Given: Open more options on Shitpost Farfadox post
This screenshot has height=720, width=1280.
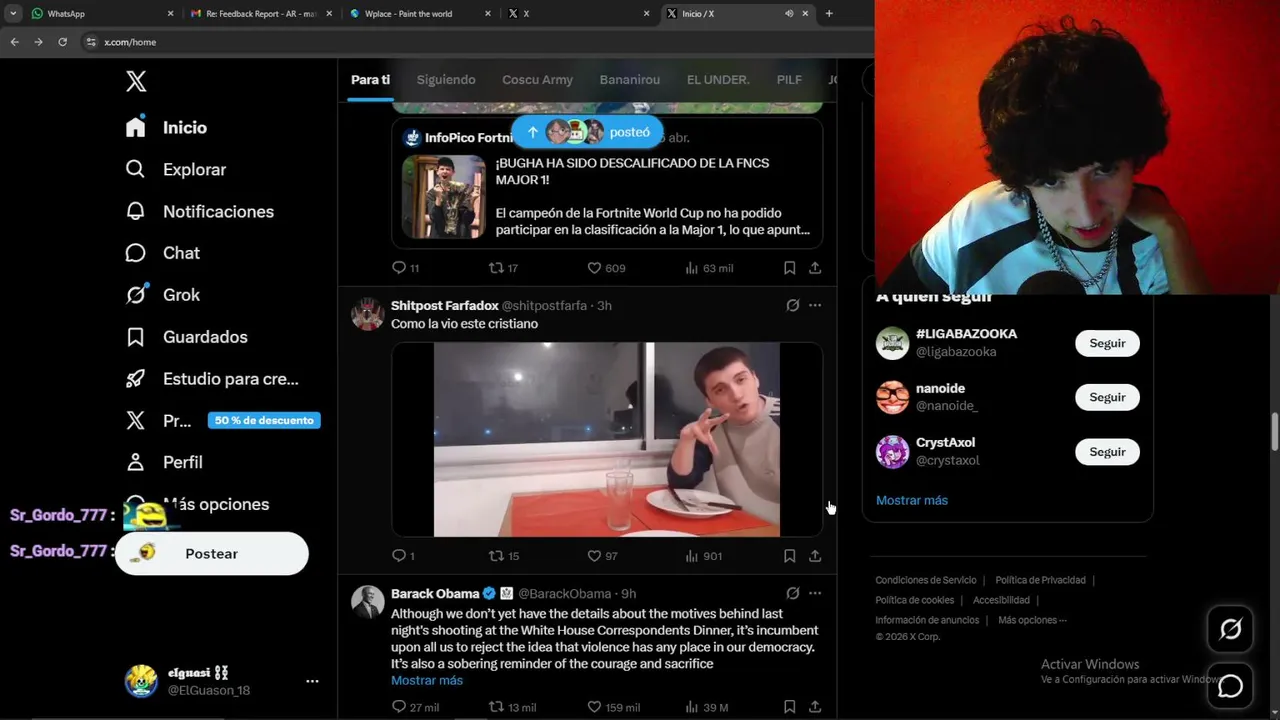Looking at the screenshot, I should pos(815,305).
